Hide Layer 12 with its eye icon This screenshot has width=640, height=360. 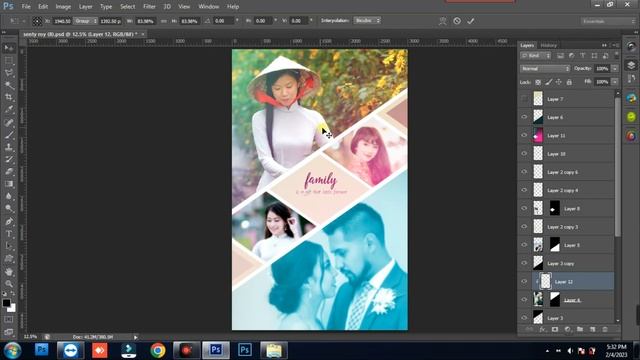click(524, 281)
